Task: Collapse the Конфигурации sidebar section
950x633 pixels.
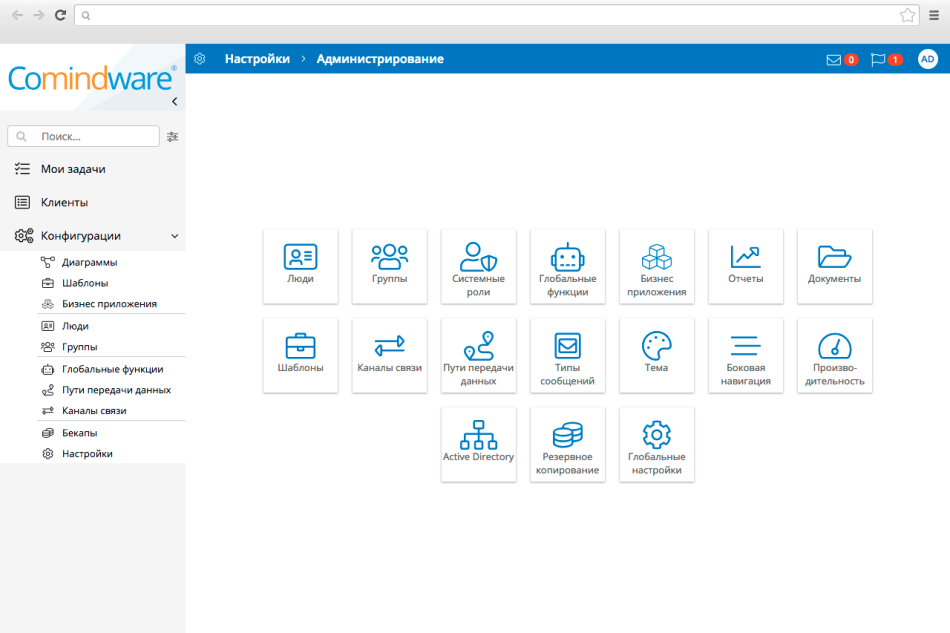Action: click(x=175, y=236)
